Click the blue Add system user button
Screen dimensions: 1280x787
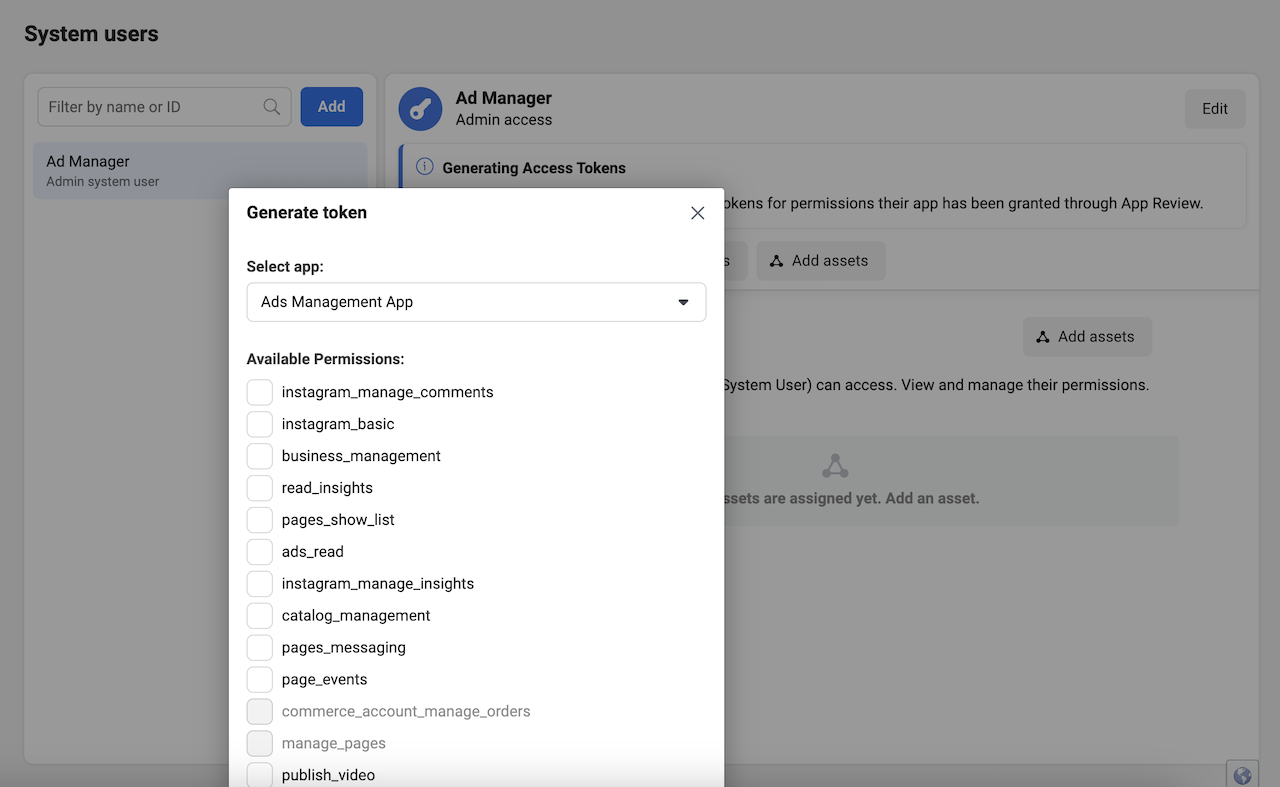[332, 107]
